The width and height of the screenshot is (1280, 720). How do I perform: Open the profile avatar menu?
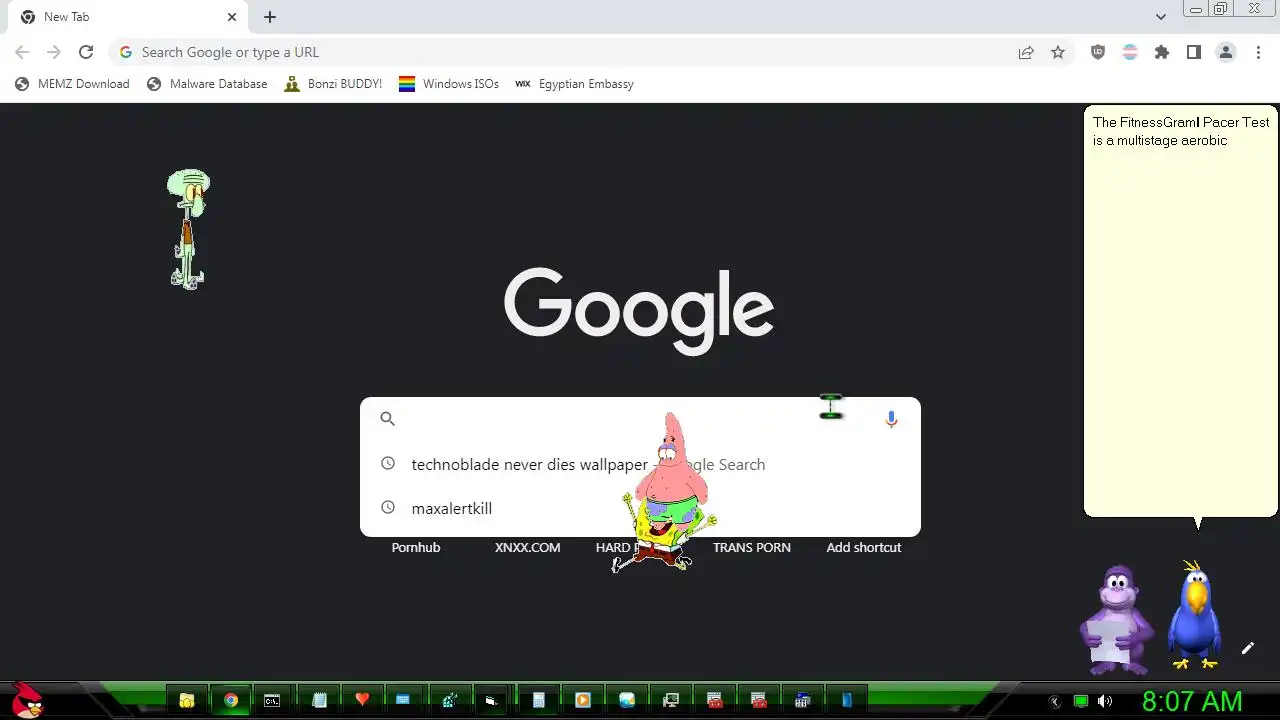click(x=1226, y=52)
